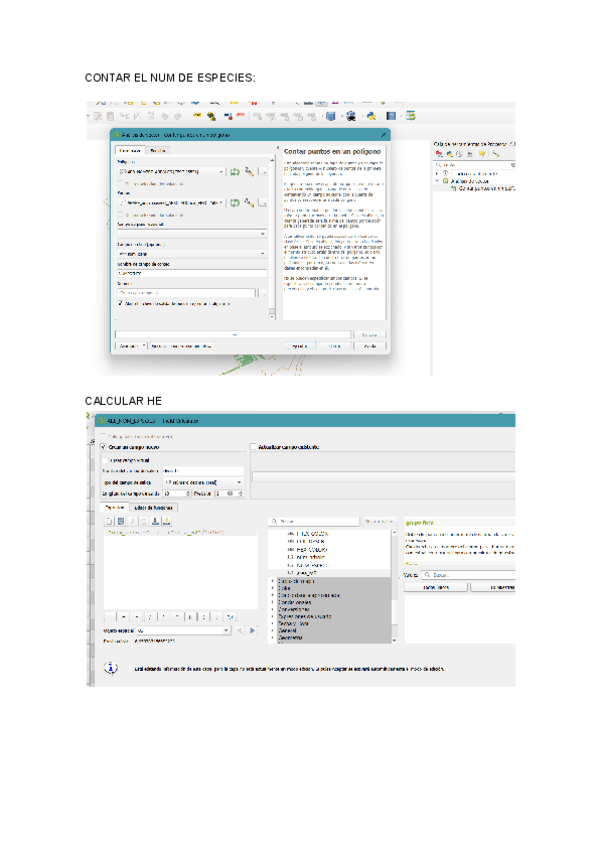The height and width of the screenshot is (848, 600).
Task: Click the save expression icon in the Field Calculator
Action: click(x=121, y=521)
